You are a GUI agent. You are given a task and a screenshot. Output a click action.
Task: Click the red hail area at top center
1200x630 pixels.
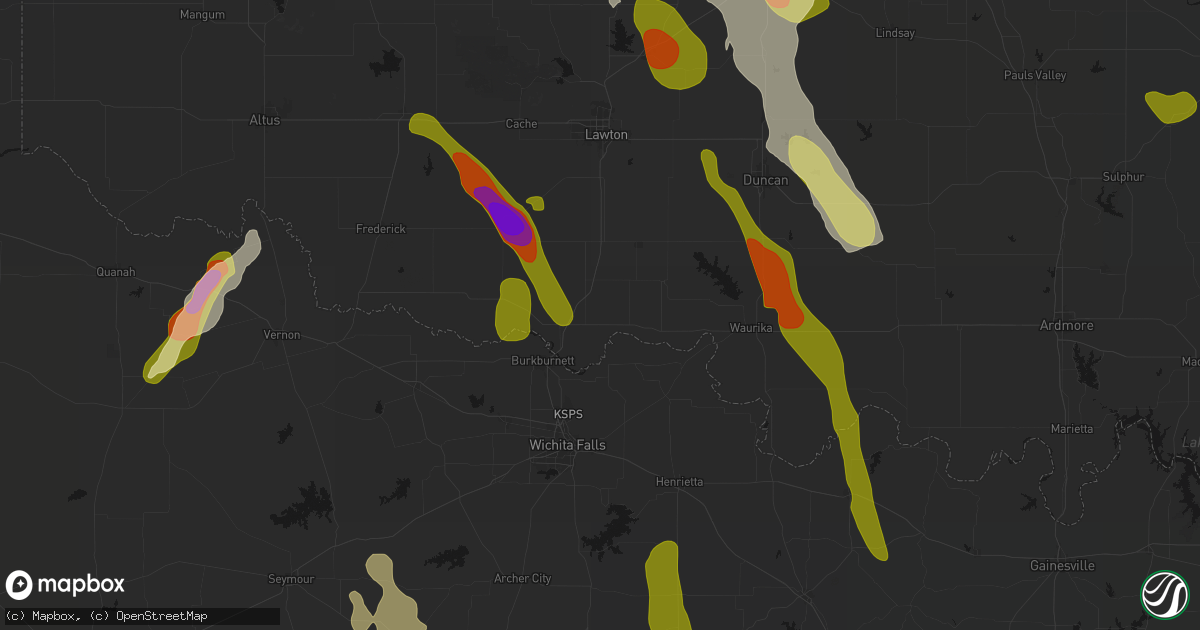[x=660, y=48]
